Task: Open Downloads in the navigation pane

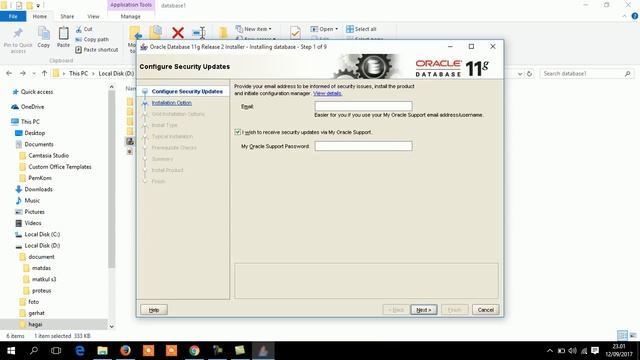Action: tap(38, 189)
